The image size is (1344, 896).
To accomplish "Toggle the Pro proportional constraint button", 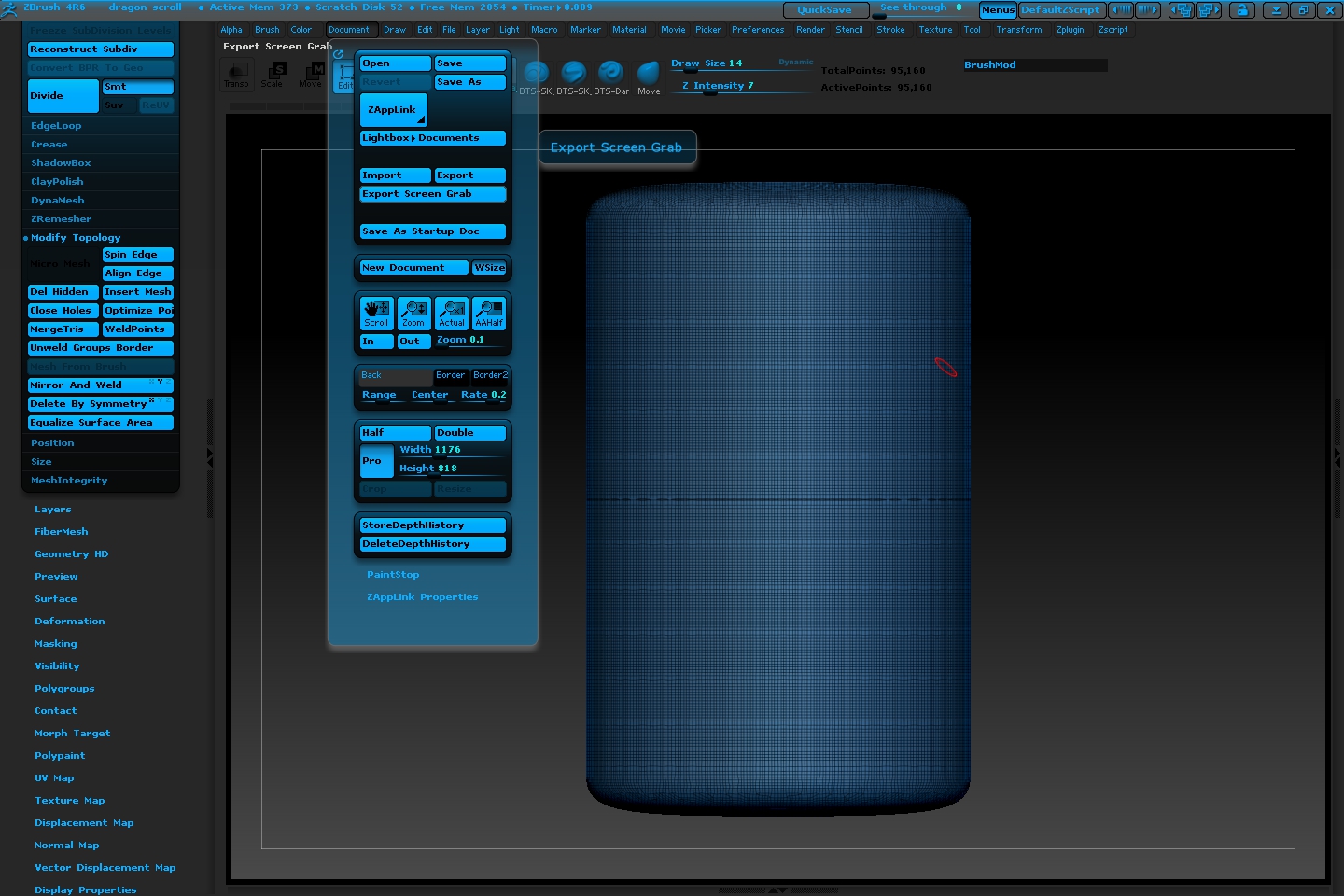I will coord(375,461).
